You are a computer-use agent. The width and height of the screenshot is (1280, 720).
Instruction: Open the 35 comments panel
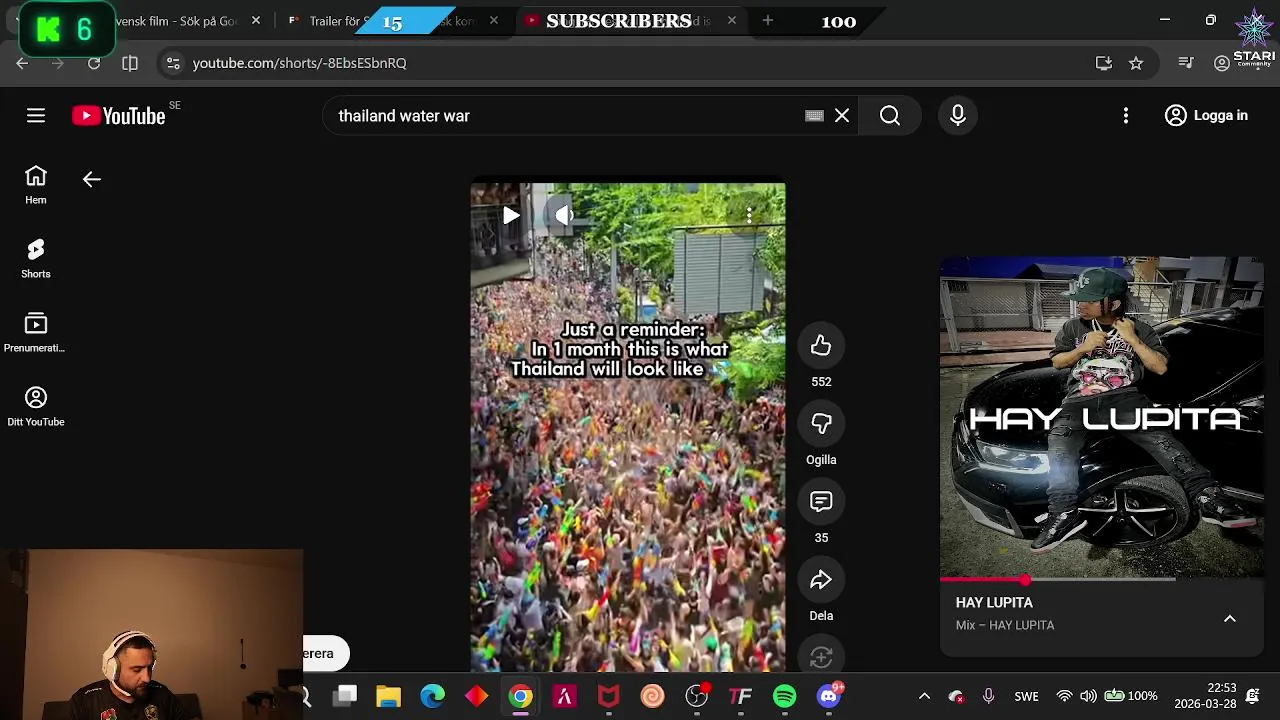pyautogui.click(x=821, y=502)
